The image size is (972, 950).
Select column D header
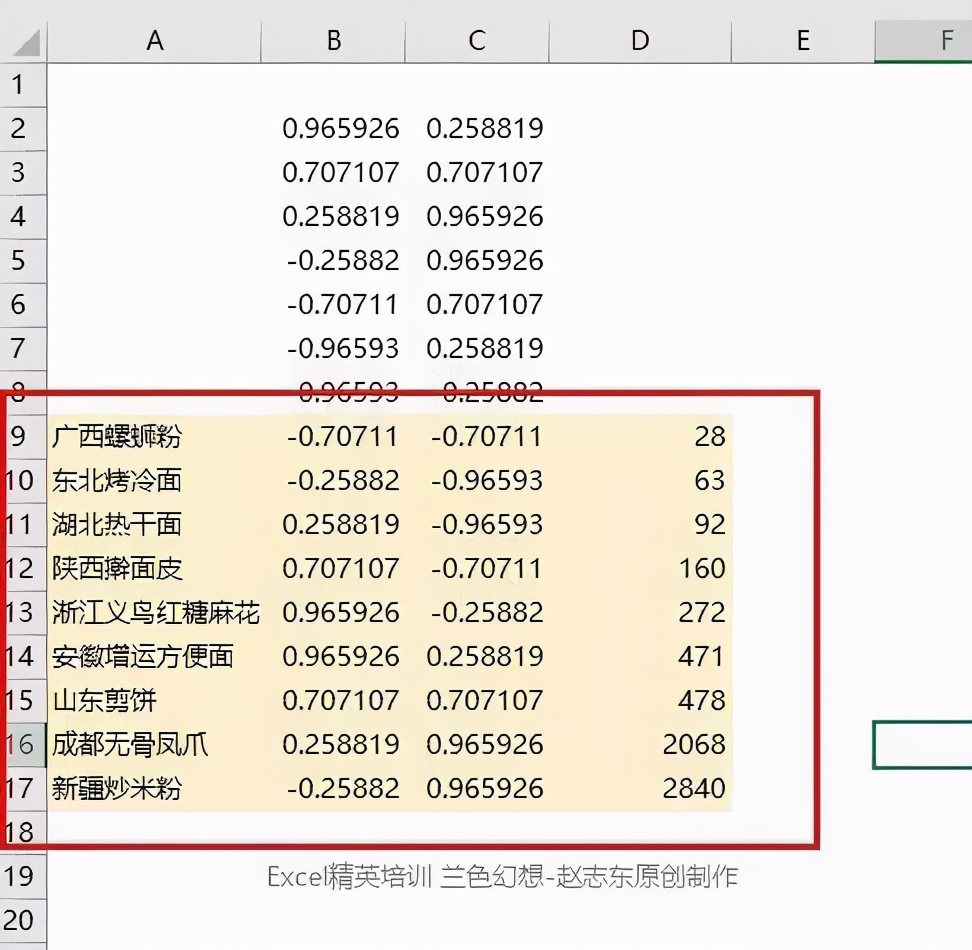640,40
